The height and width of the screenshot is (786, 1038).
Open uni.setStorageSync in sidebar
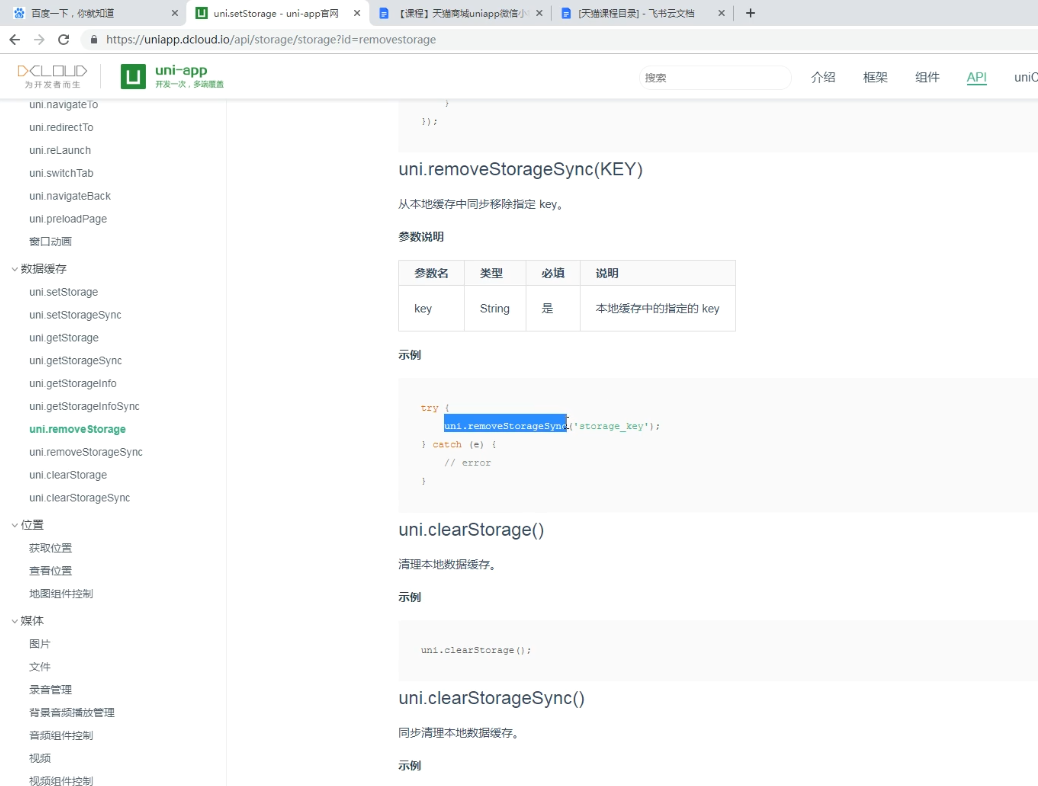(x=75, y=315)
